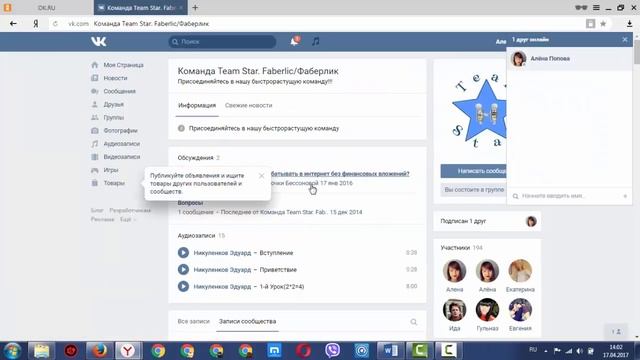Click the VK logo in header
Viewport: 640px width, 360px height.
98,41
